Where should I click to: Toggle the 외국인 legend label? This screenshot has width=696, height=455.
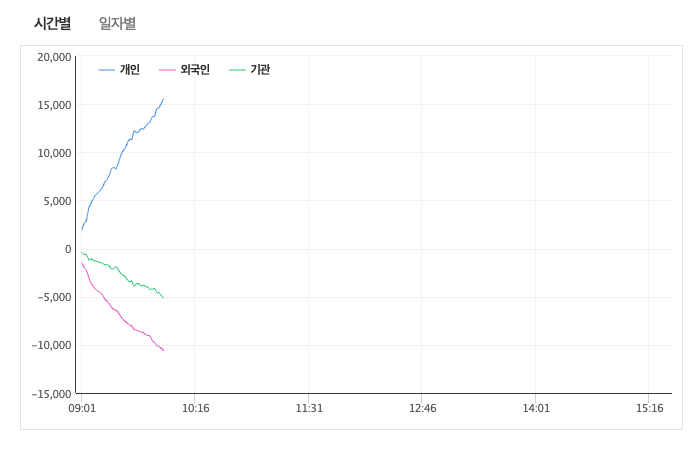(x=195, y=70)
